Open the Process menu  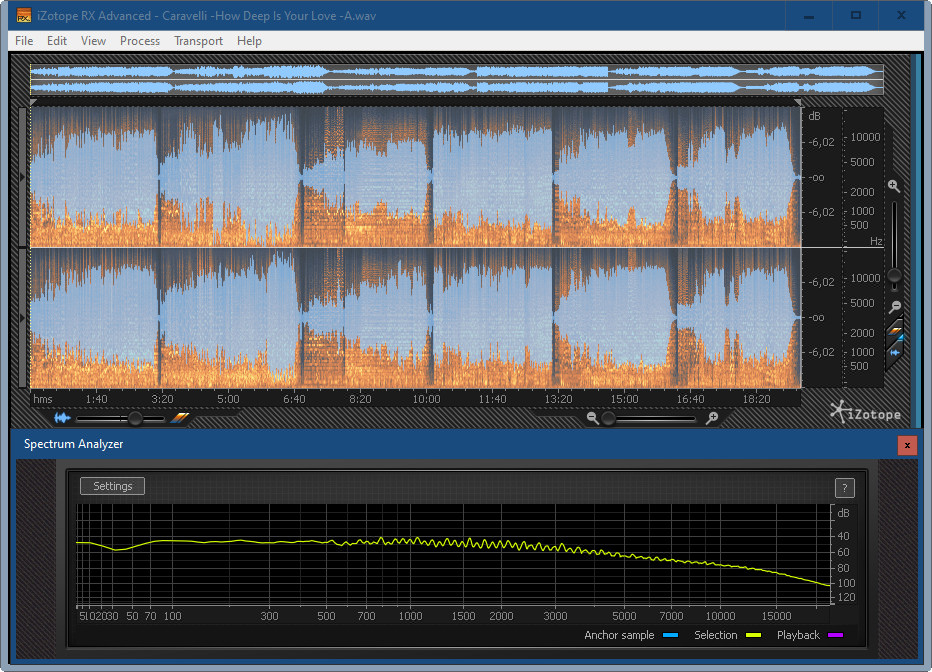(140, 41)
